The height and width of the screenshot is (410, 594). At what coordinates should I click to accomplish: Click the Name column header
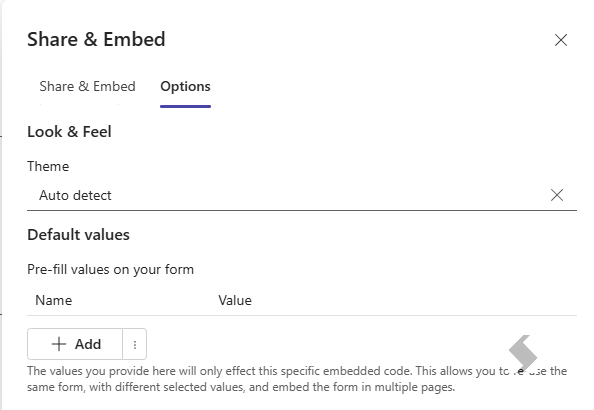coord(53,300)
